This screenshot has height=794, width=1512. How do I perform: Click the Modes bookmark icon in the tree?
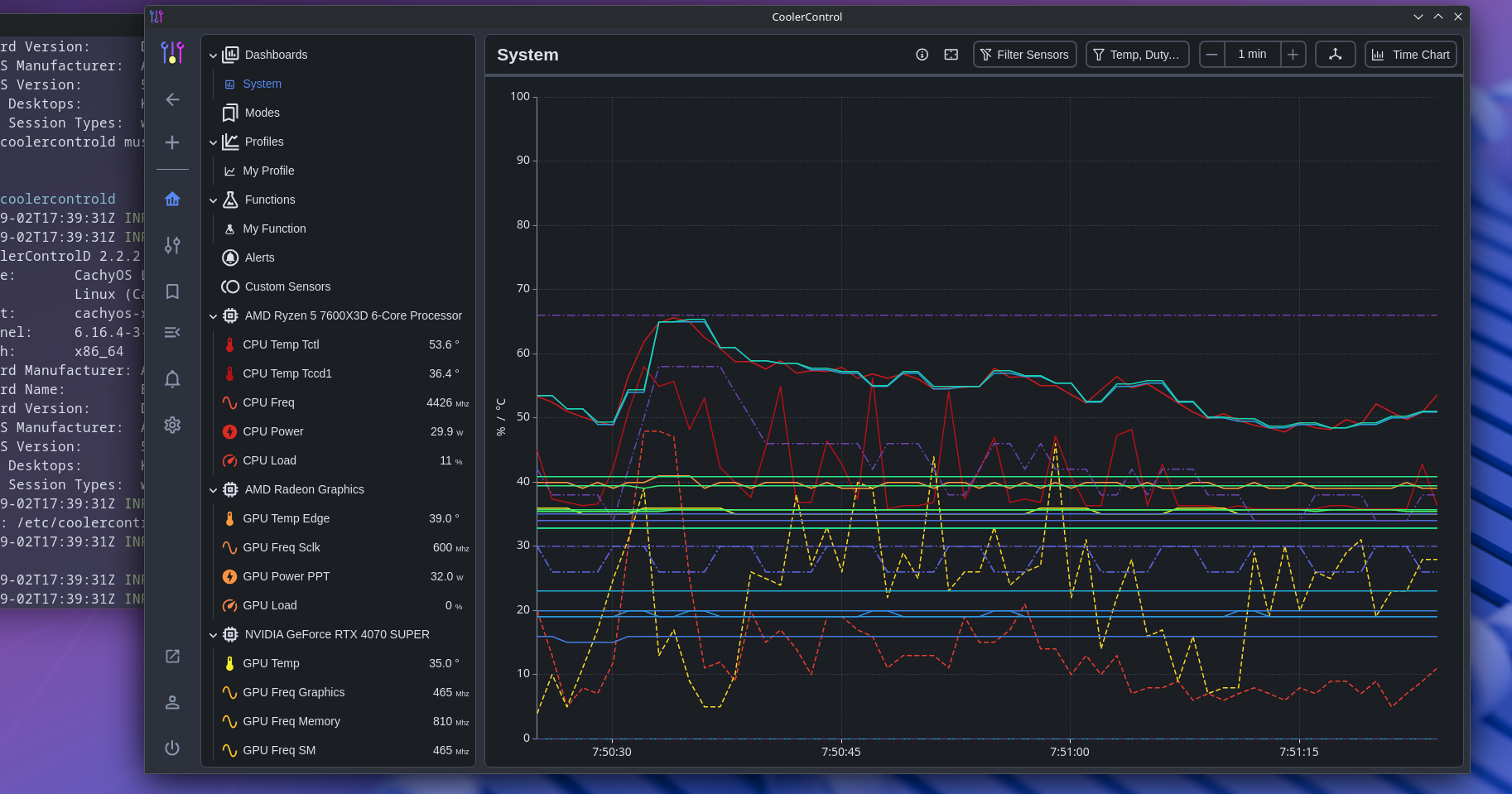tap(230, 113)
